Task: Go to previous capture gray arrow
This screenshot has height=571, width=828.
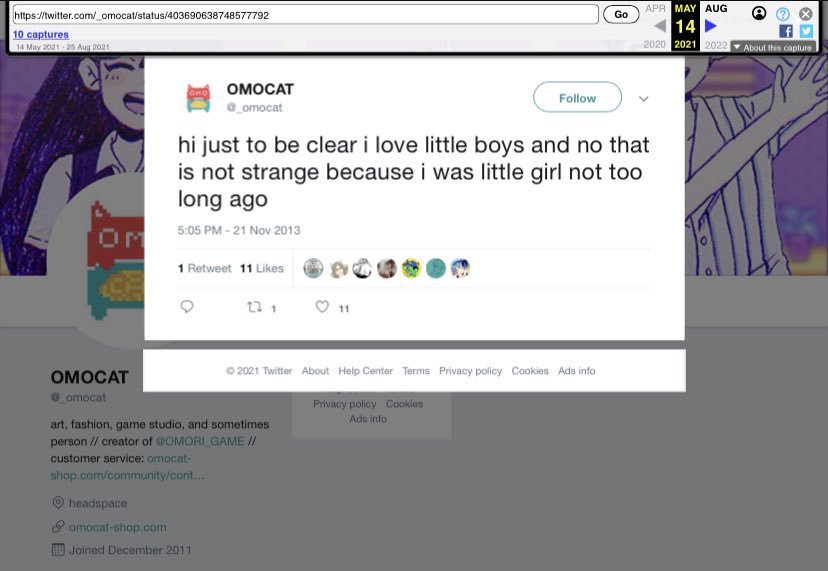Action: 660,25
